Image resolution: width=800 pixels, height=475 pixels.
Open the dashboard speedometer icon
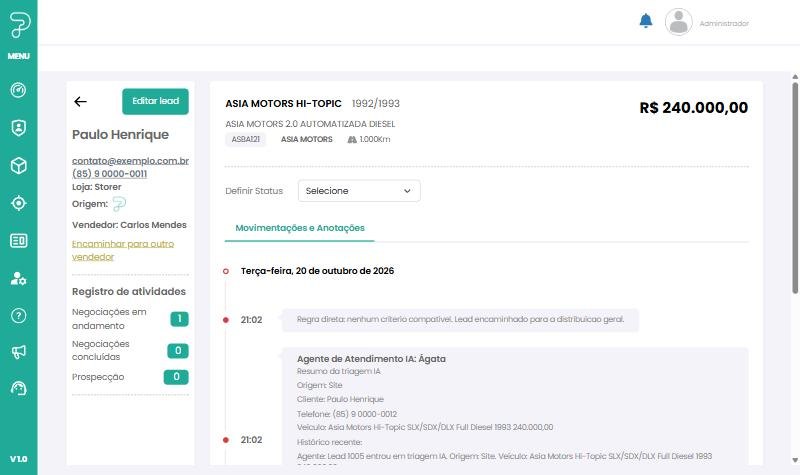point(18,90)
